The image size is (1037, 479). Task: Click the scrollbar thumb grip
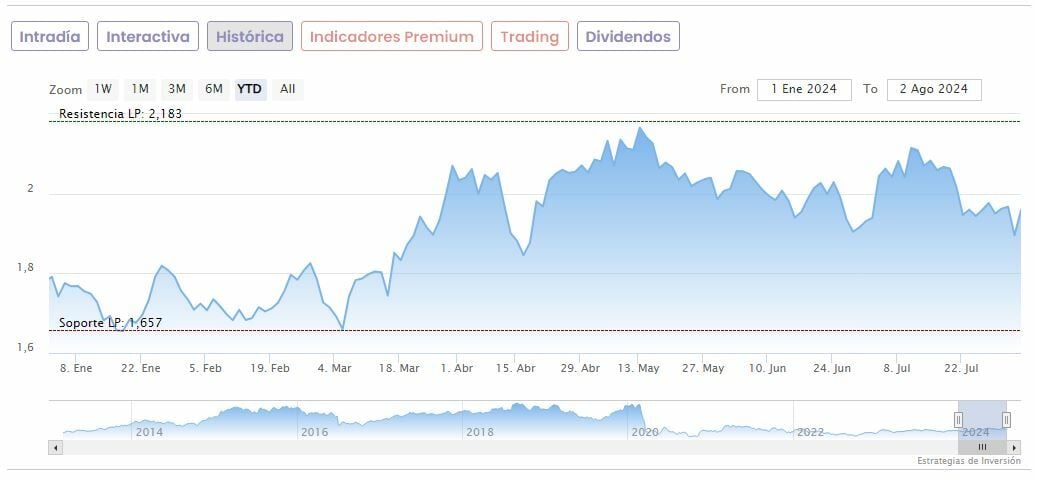(x=982, y=447)
